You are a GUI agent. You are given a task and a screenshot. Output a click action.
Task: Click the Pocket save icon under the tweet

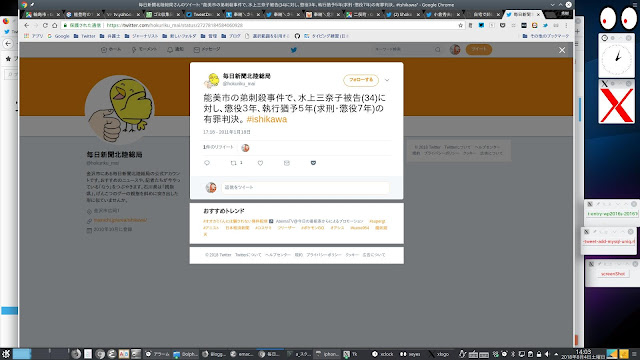313,163
